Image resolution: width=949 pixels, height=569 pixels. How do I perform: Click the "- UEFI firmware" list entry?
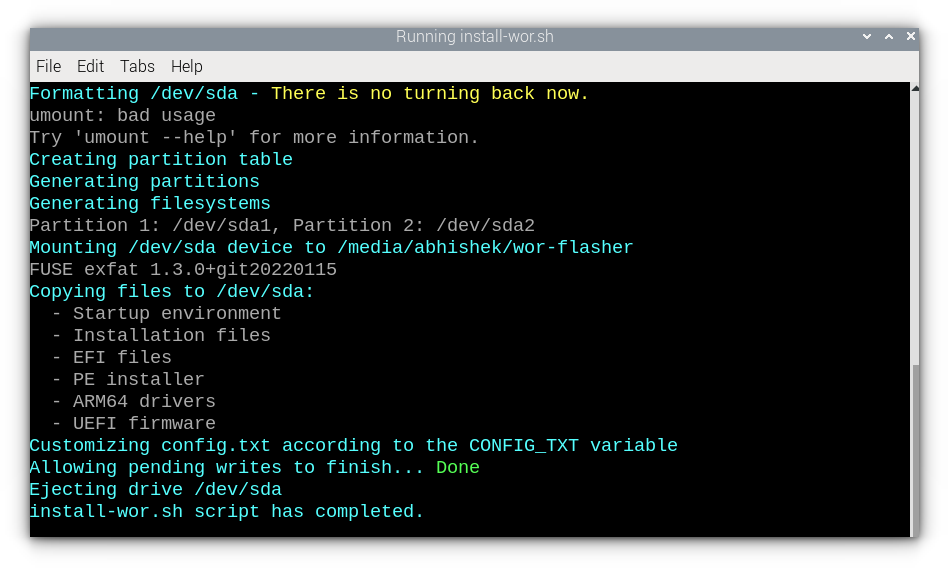click(x=133, y=423)
